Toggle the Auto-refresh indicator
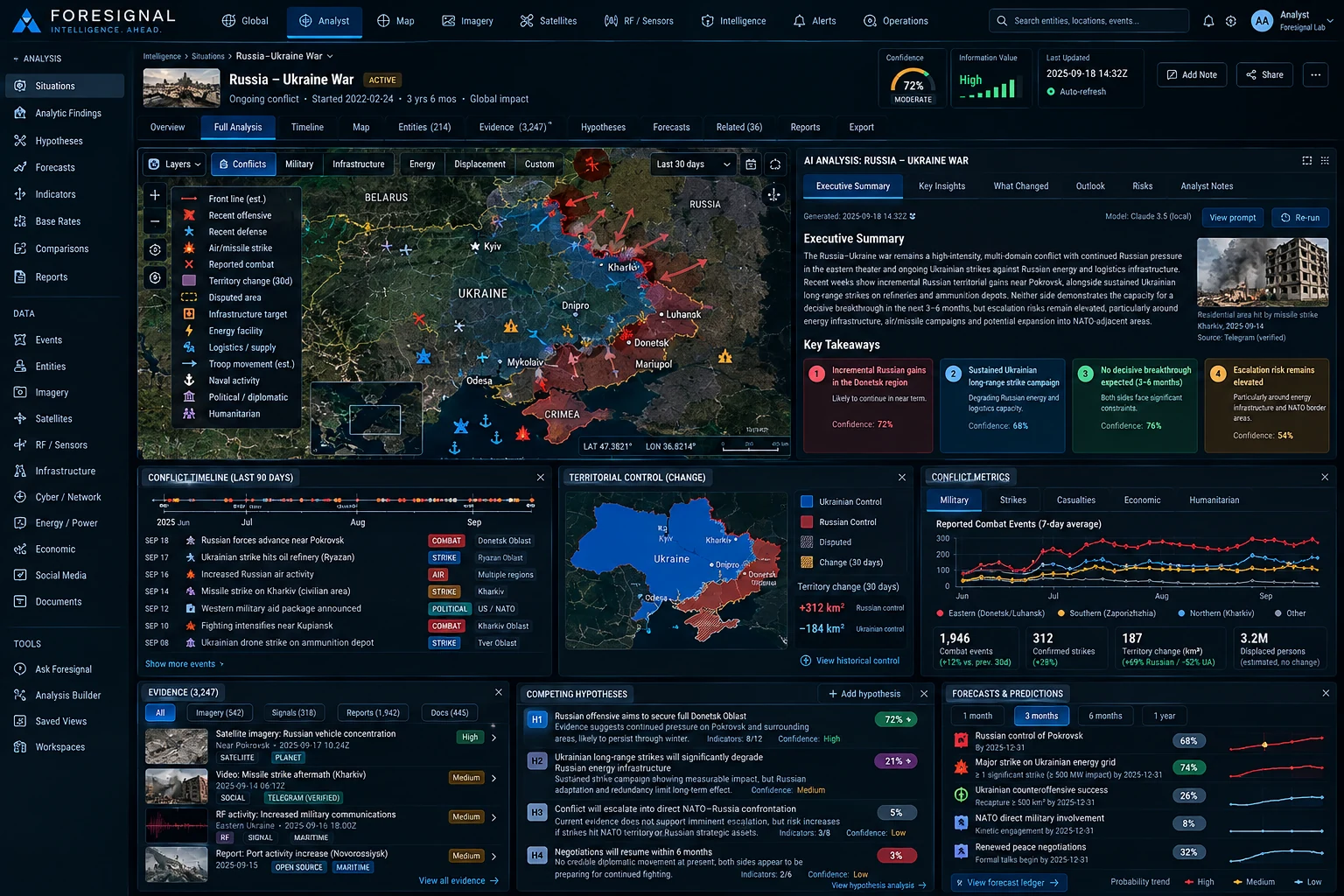Viewport: 1344px width, 896px height. (1076, 92)
